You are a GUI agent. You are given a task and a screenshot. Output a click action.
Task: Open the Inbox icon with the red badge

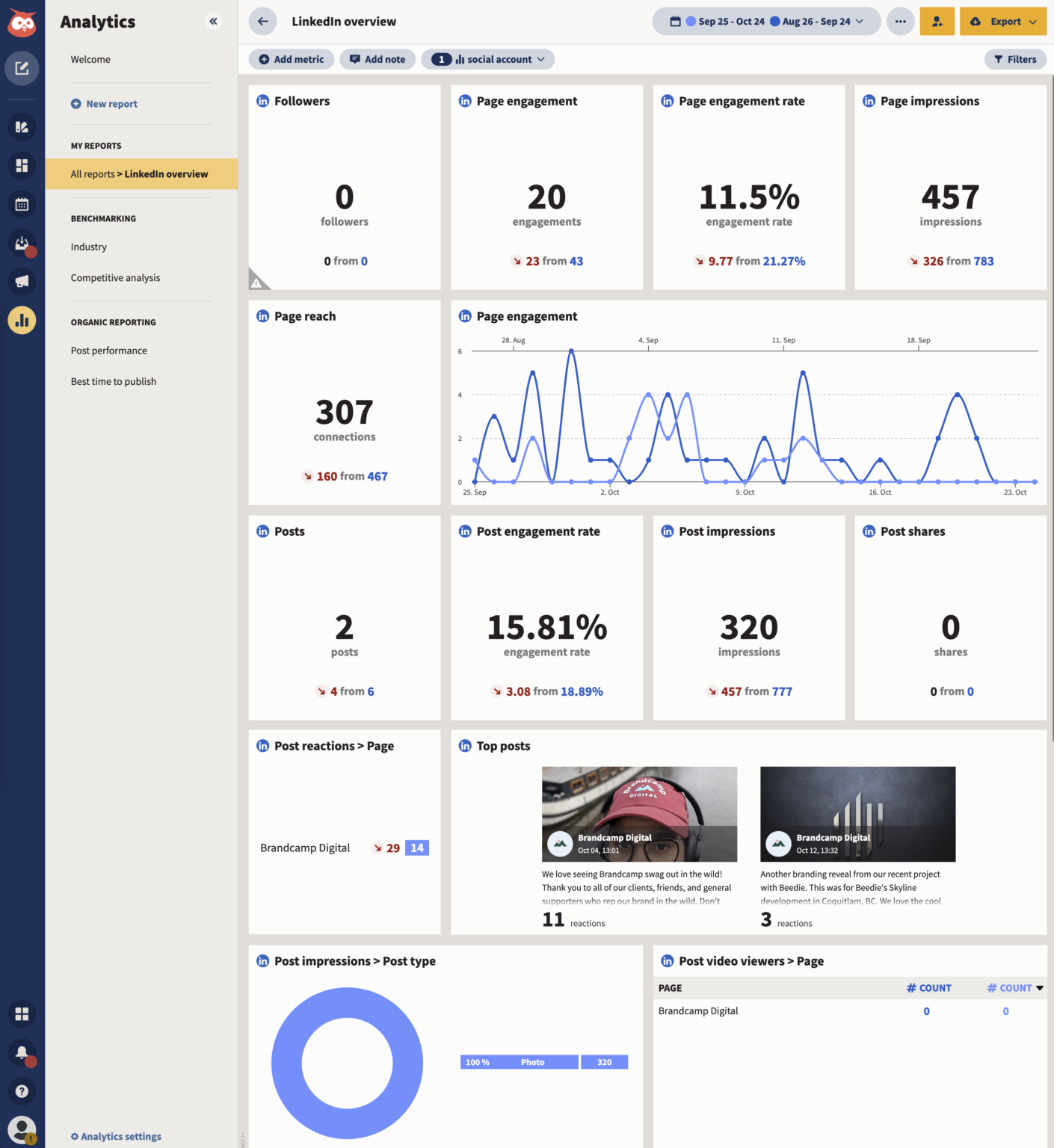[22, 243]
